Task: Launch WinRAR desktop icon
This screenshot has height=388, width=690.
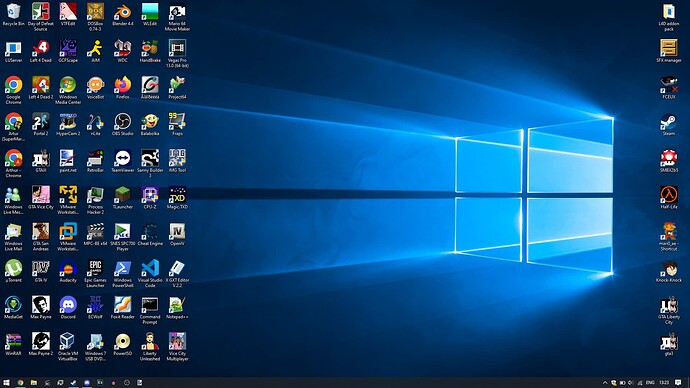Action: tap(13, 344)
